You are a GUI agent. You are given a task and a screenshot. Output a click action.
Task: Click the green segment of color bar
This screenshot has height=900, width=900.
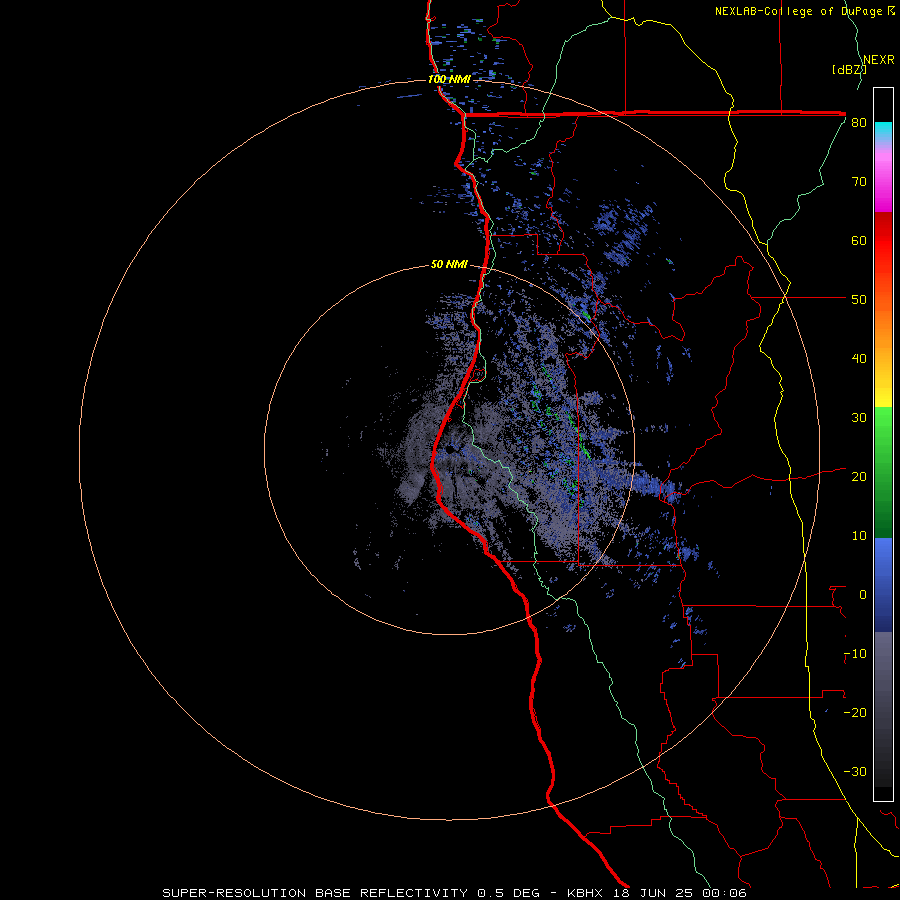point(883,472)
